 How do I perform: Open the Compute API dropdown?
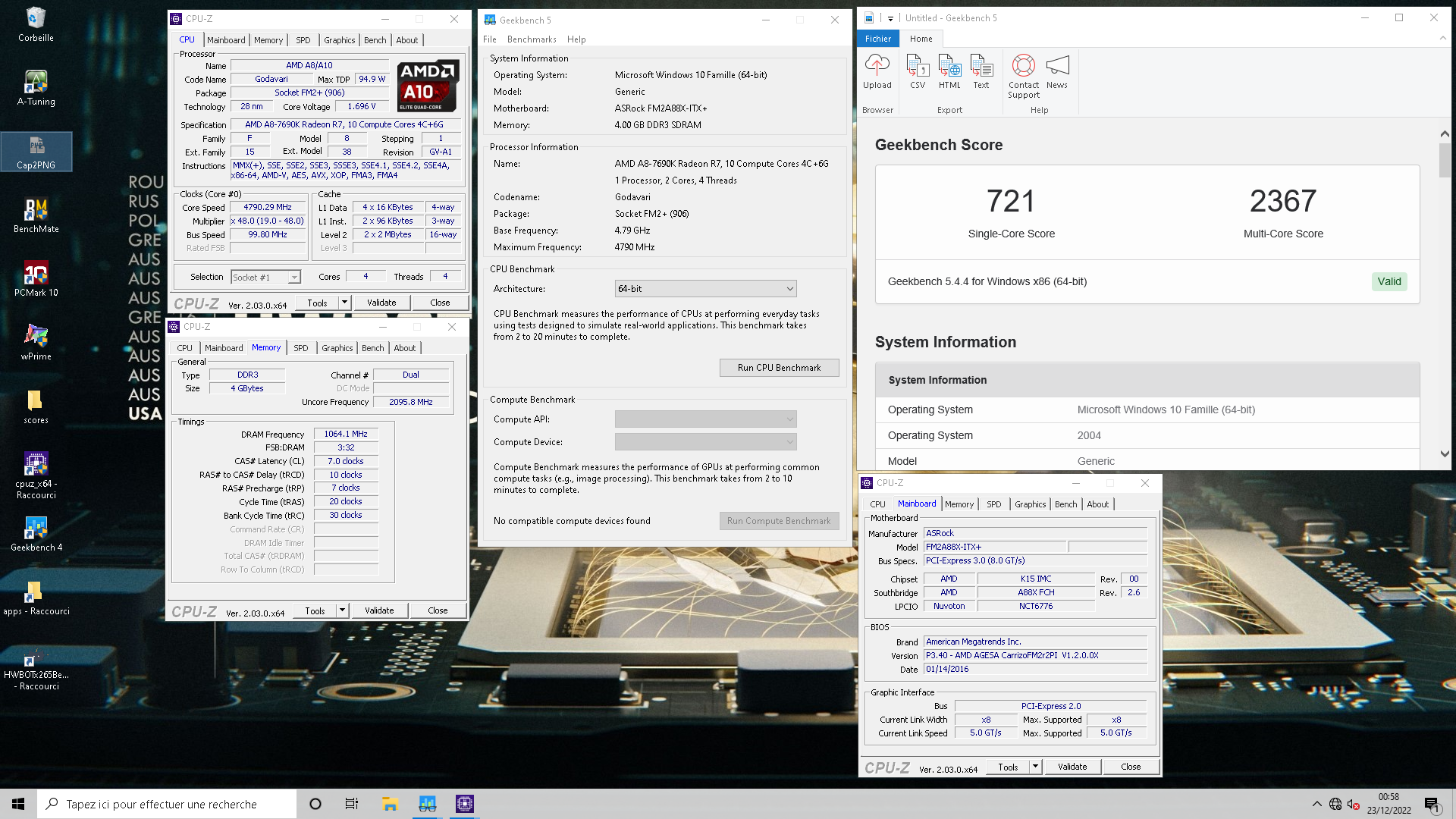pos(705,419)
